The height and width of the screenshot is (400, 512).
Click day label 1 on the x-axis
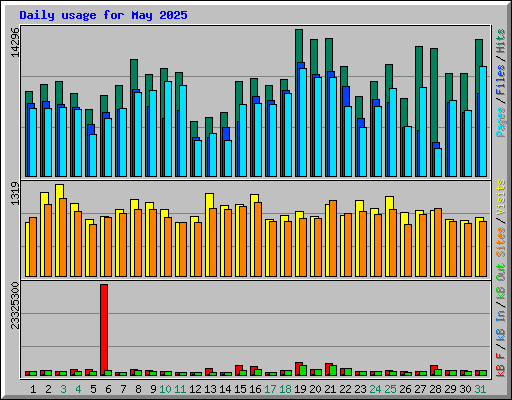point(33,389)
